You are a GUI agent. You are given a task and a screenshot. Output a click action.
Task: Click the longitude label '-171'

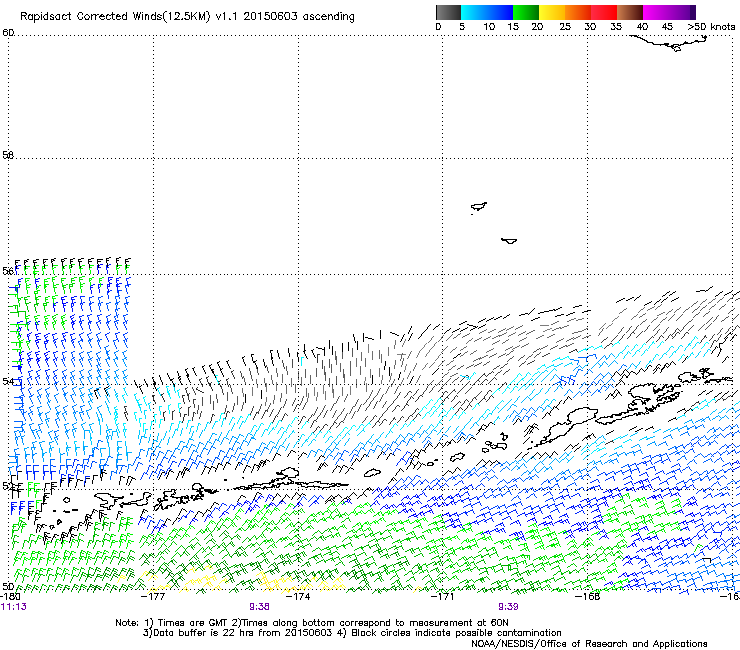pyautogui.click(x=443, y=597)
